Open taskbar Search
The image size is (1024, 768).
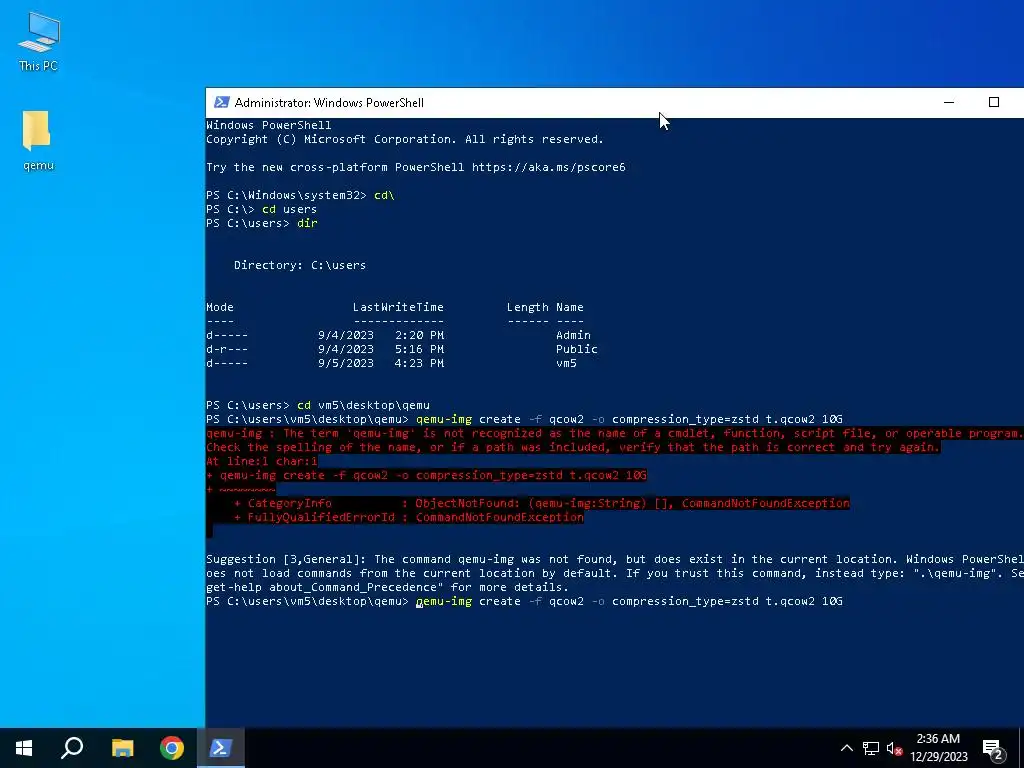click(72, 748)
